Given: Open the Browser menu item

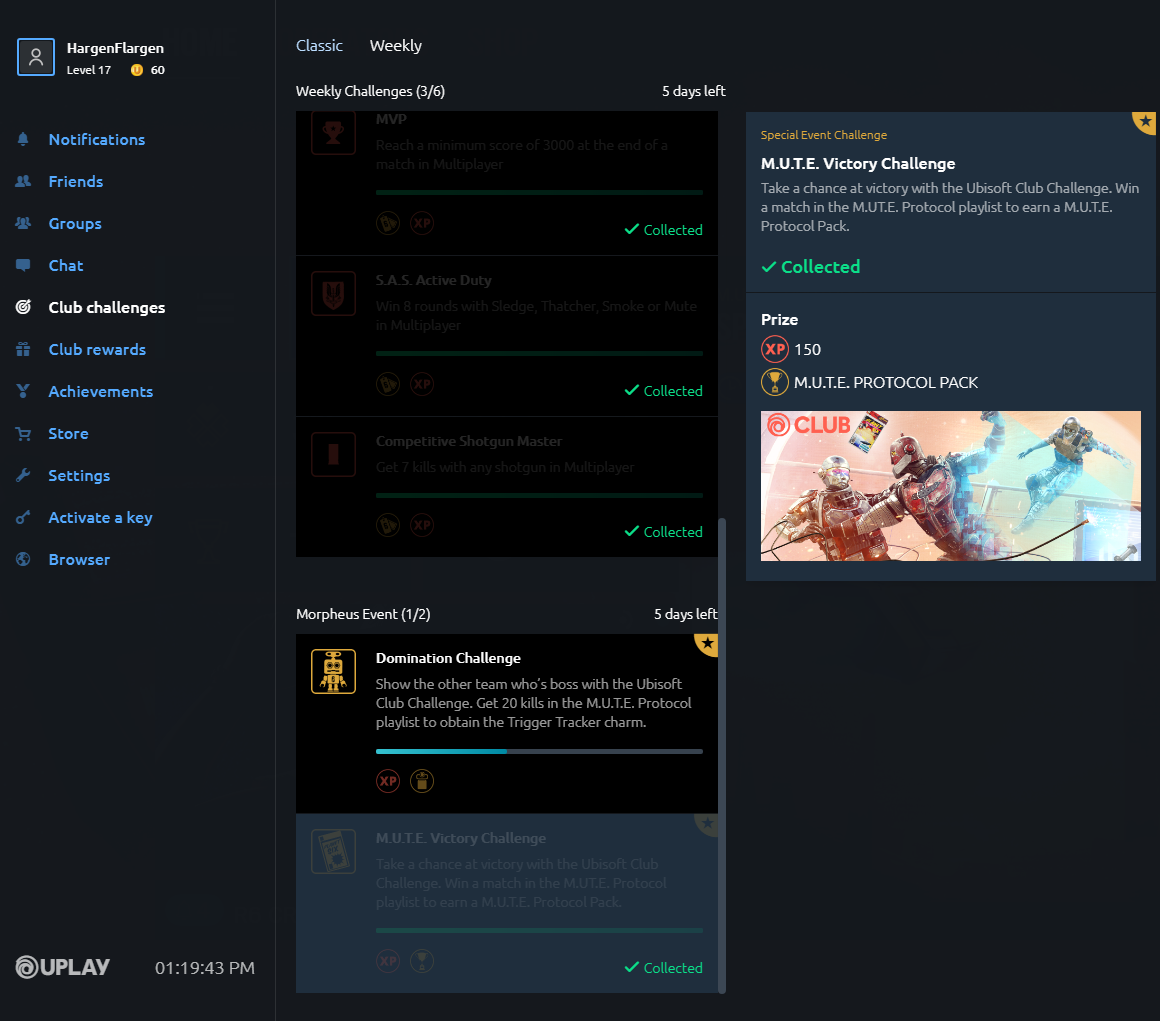Looking at the screenshot, I should (x=79, y=559).
